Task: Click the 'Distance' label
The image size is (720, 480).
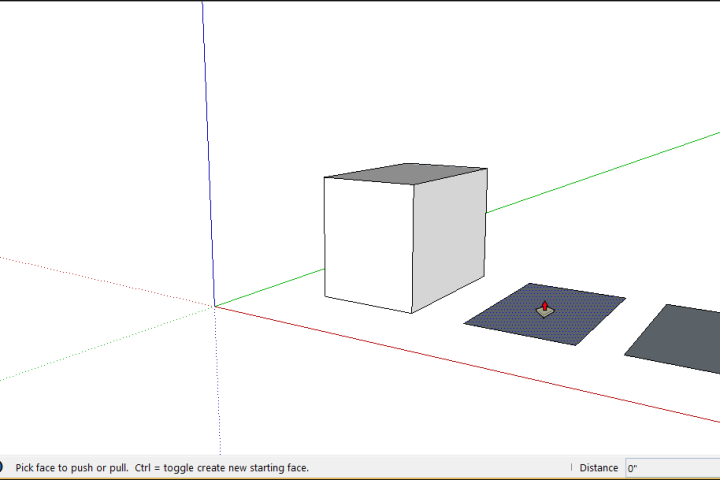Action: point(598,468)
